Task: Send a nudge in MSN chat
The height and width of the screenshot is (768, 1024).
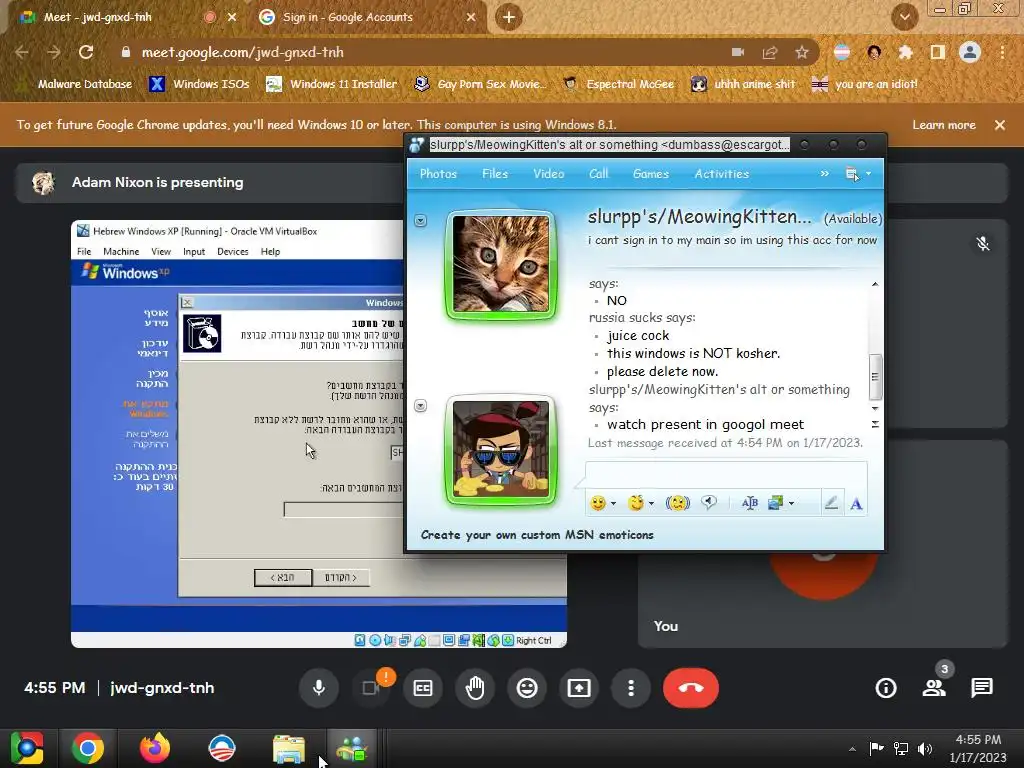Action: [678, 503]
